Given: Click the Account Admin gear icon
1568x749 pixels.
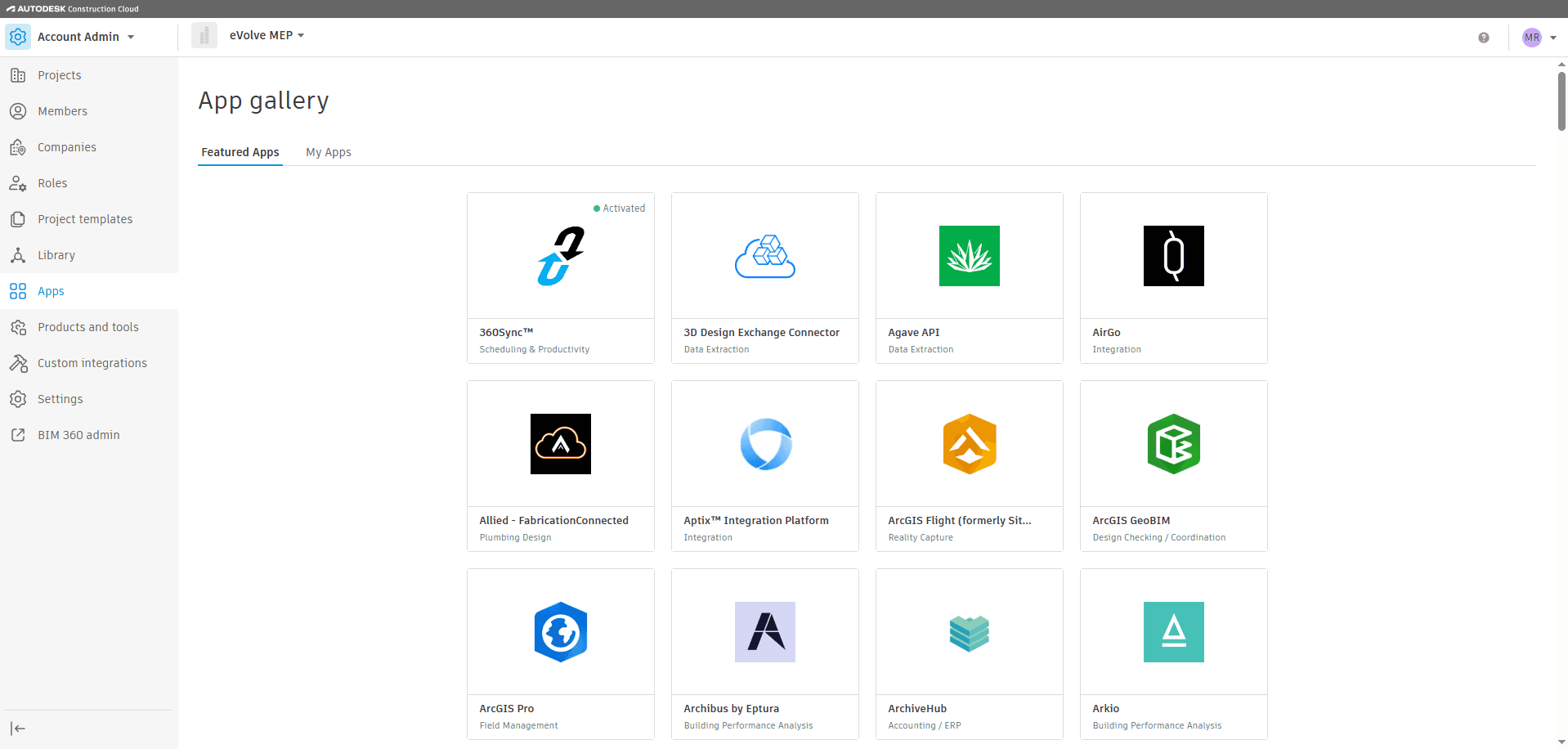Looking at the screenshot, I should [18, 37].
